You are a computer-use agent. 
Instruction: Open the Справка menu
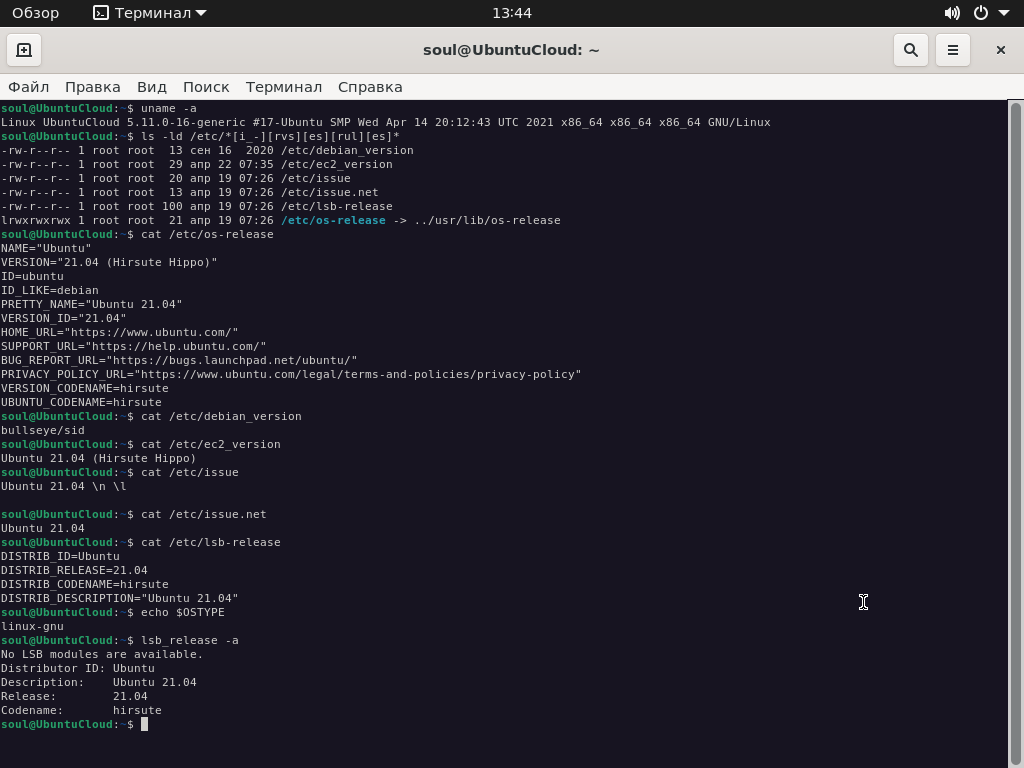tap(370, 87)
